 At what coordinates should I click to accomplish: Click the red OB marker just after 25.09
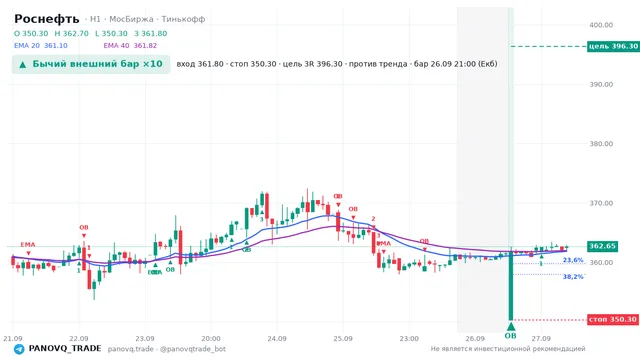(x=353, y=209)
